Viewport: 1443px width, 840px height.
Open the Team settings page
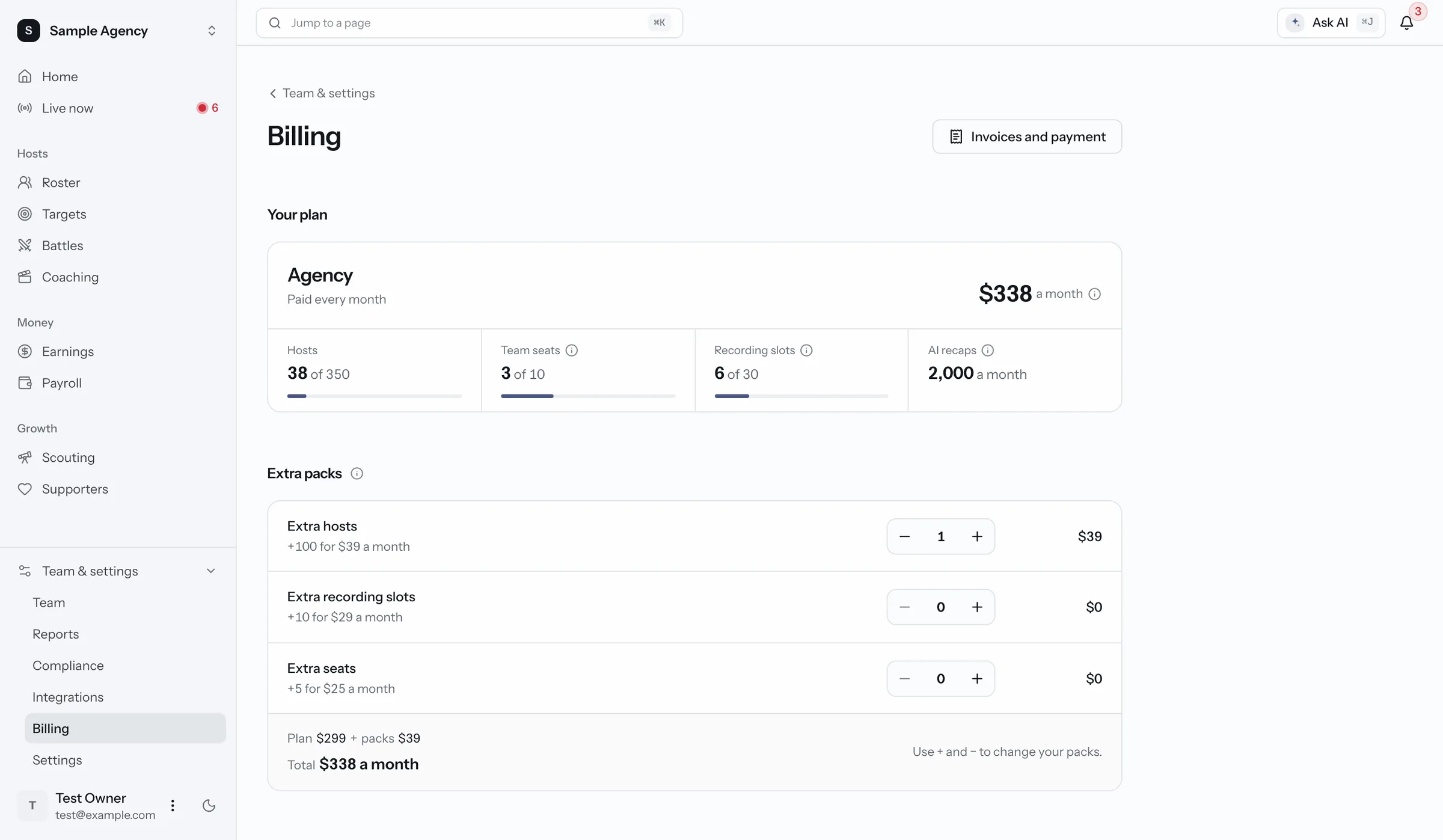tap(125, 602)
